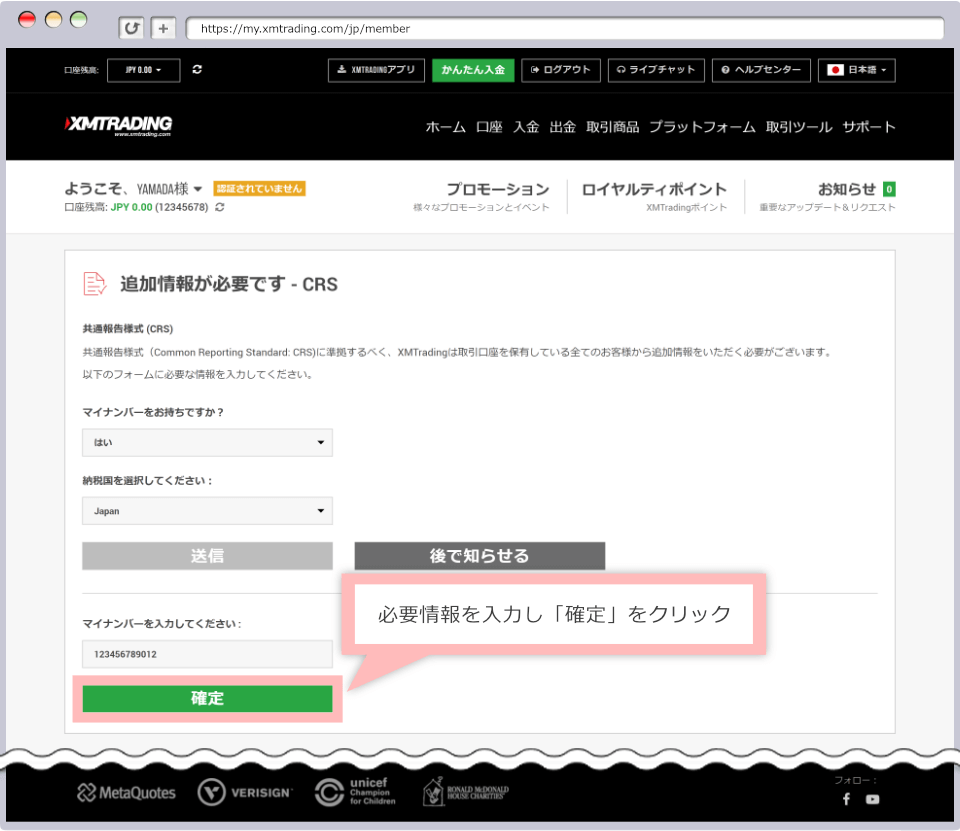Click the XMTRADINGアプリ download button
Image resolution: width=960 pixels, height=831 pixels.
point(376,70)
